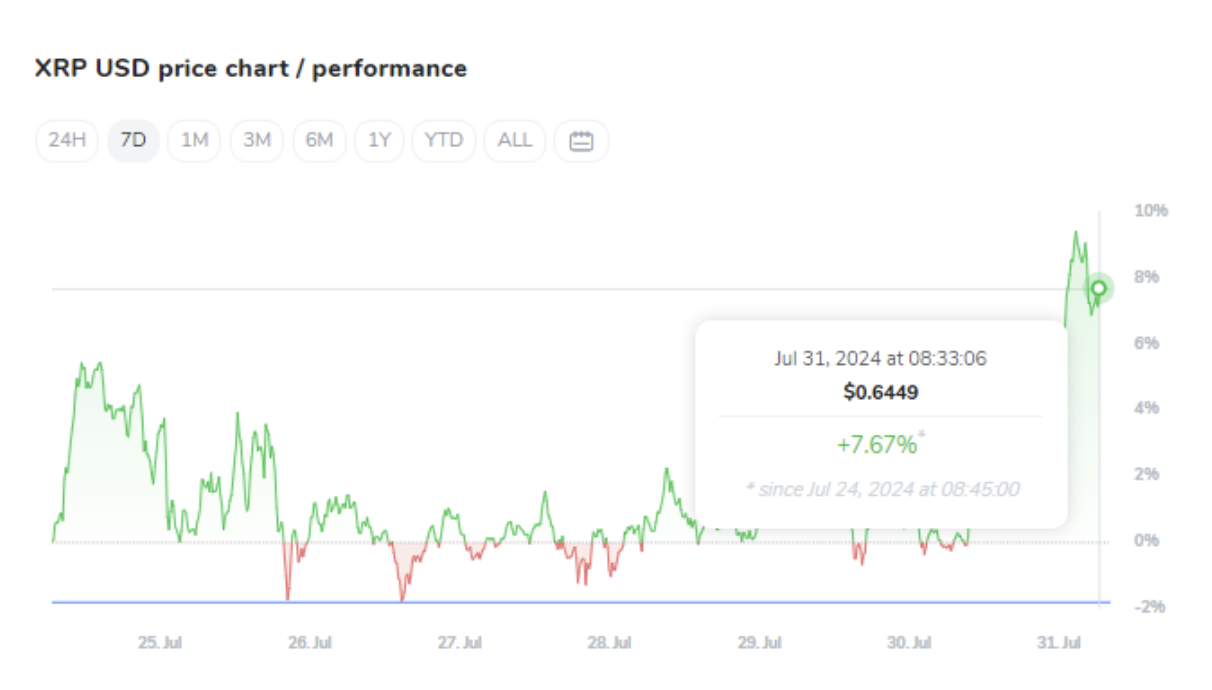Open the custom date range calendar picker
Screen dimensions: 1212x690
(581, 140)
